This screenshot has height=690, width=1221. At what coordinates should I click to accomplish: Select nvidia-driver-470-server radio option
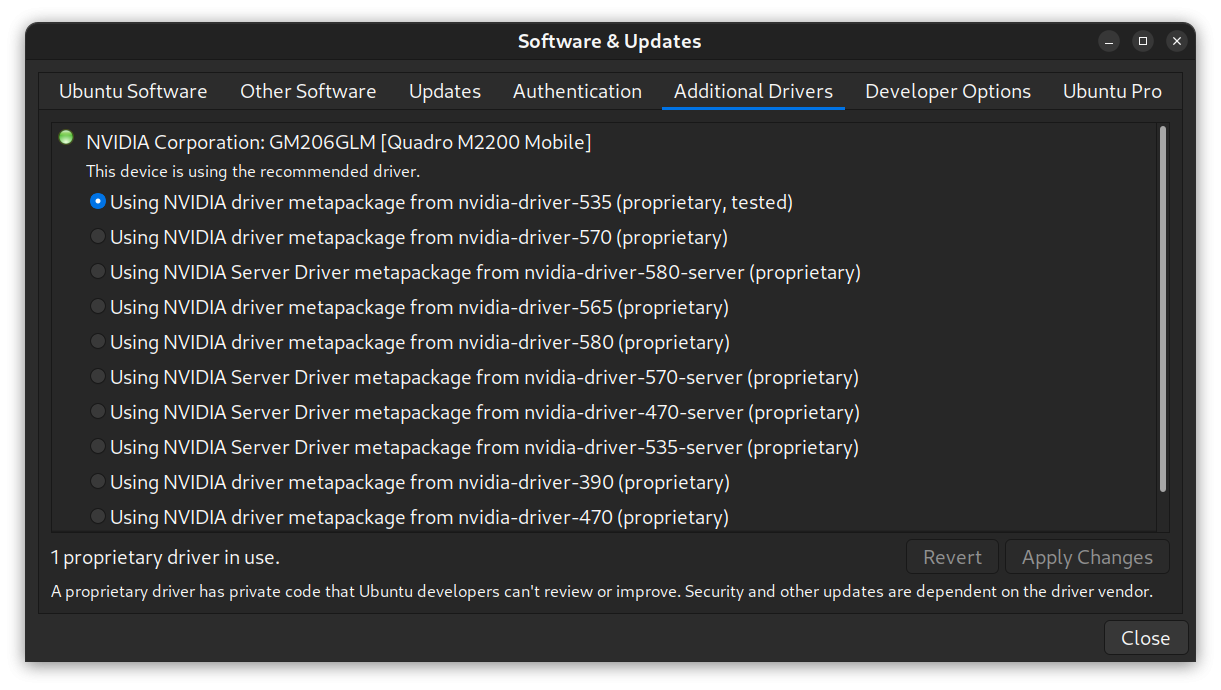[x=98, y=412]
